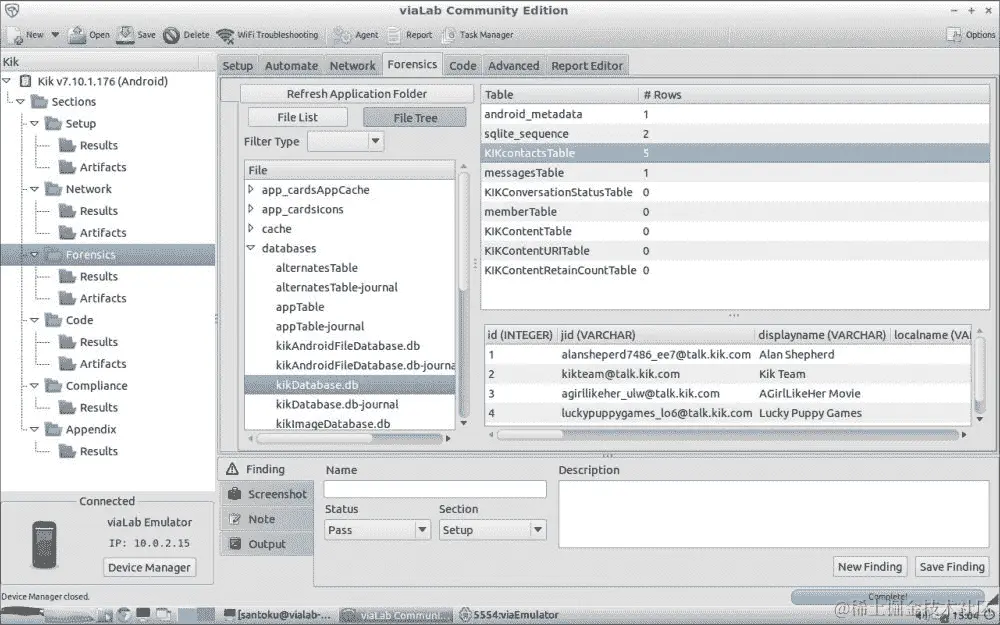This screenshot has width=1000, height=625.
Task: Toggle the File List view button
Action: pyautogui.click(x=297, y=117)
